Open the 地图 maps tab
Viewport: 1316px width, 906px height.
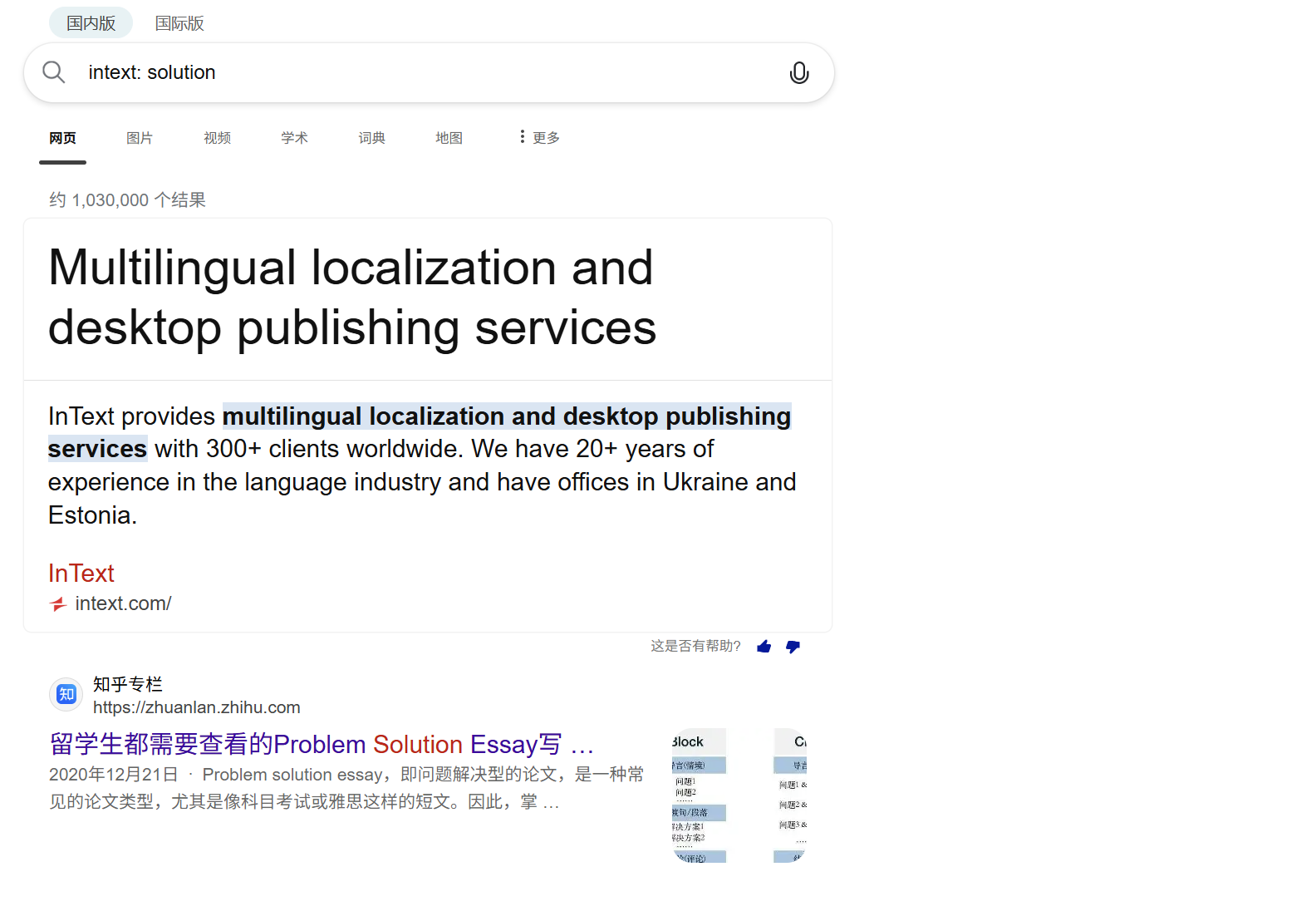pos(449,138)
